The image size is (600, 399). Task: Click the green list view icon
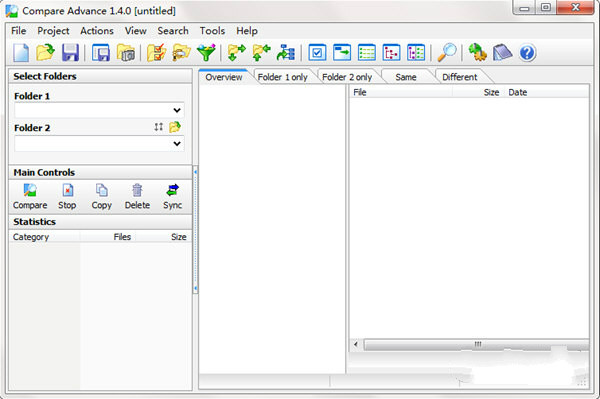367,53
